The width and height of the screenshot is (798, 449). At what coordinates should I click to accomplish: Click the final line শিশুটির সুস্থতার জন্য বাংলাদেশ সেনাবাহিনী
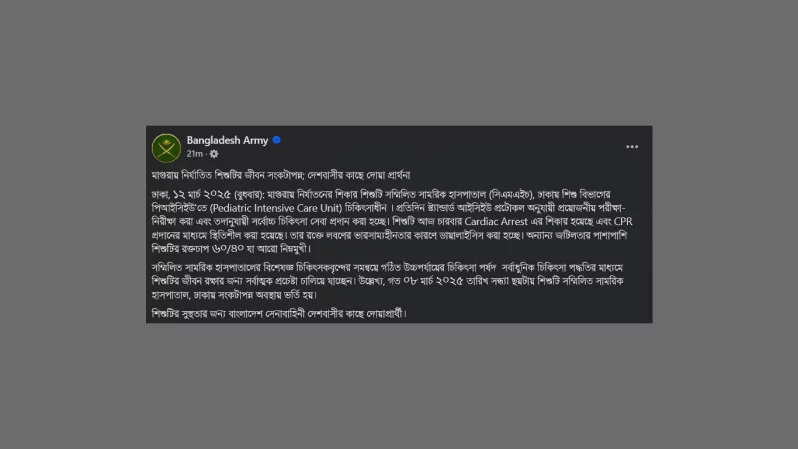point(279,314)
